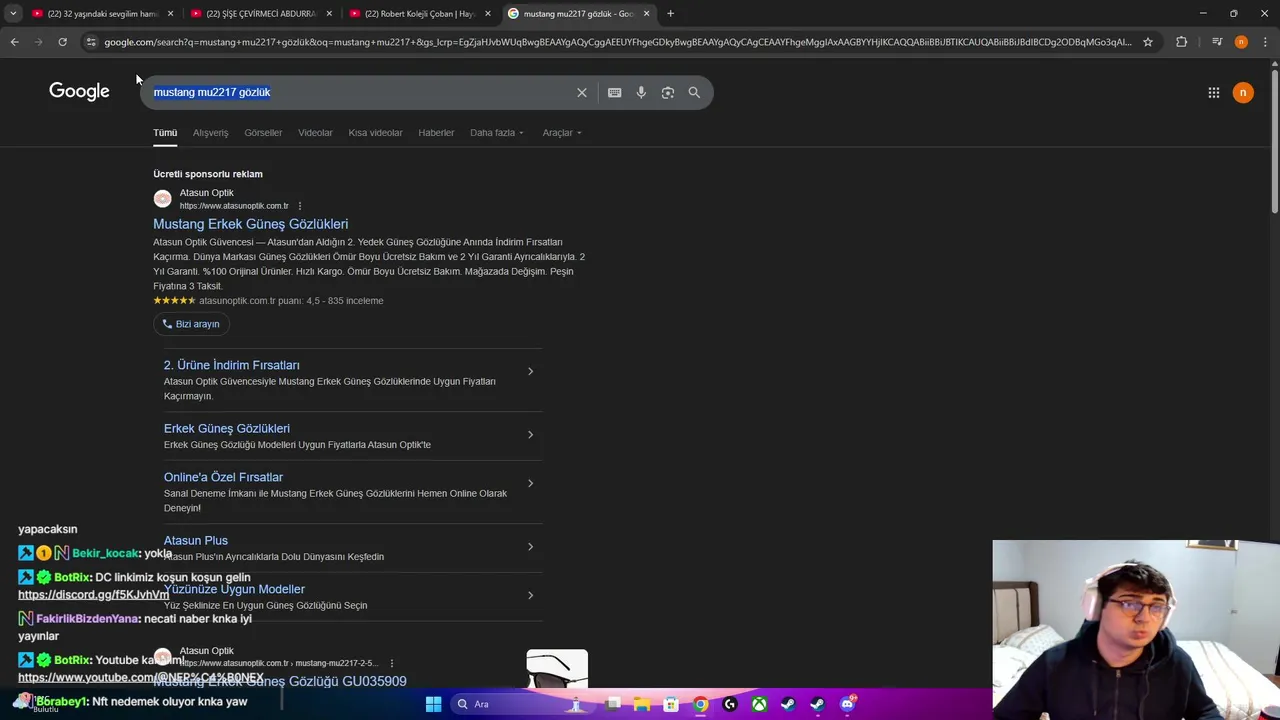Open the tab search dropdown arrow
Screen dimensions: 1280x720
[x=13, y=14]
